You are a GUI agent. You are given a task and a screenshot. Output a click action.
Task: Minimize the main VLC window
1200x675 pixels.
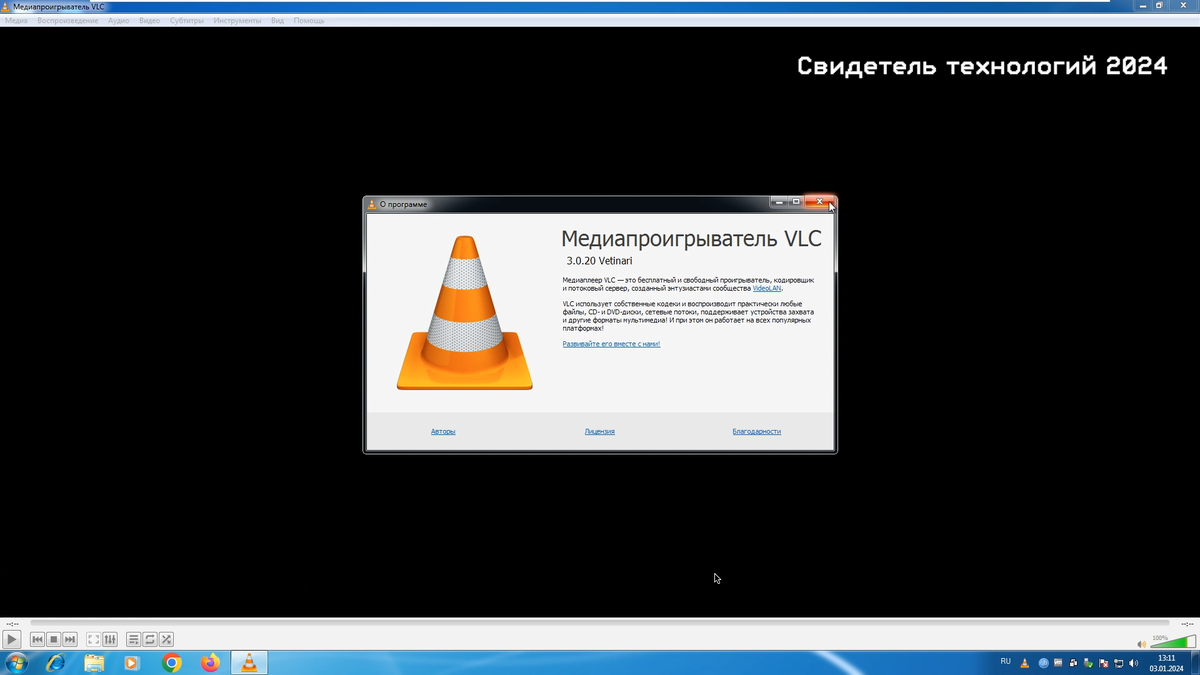click(x=1143, y=6)
